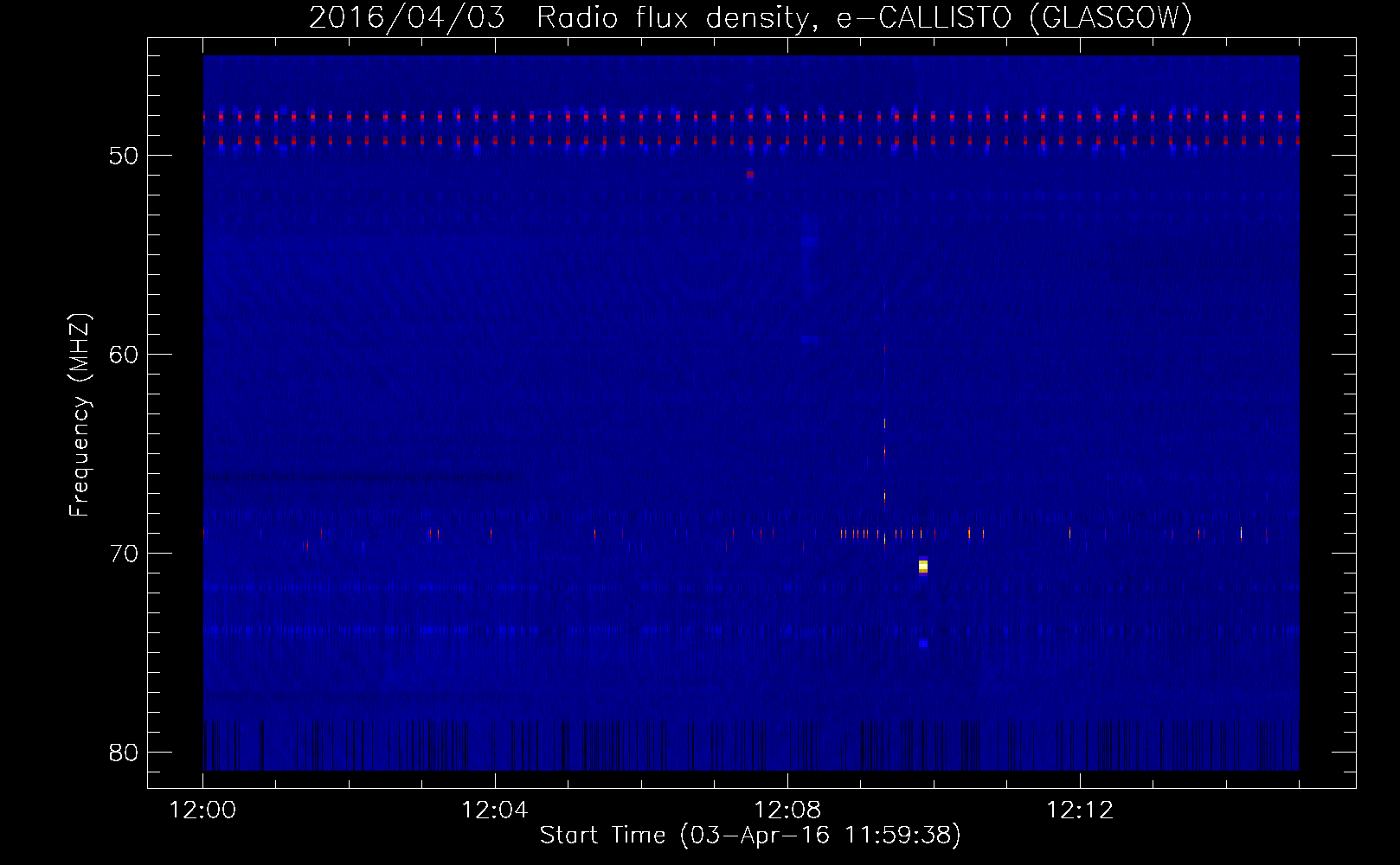Image resolution: width=1400 pixels, height=865 pixels.
Task: Click the 12:12 time tick label
Action: pos(1080,810)
